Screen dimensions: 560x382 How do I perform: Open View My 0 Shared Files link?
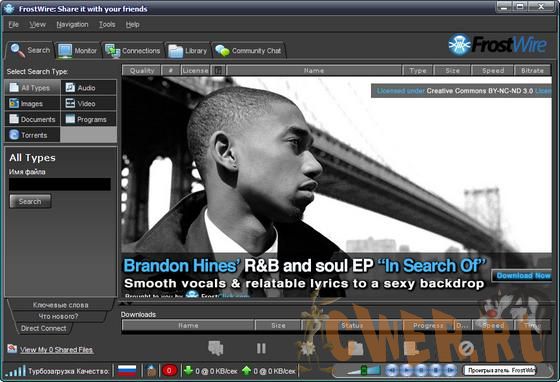pyautogui.click(x=56, y=350)
